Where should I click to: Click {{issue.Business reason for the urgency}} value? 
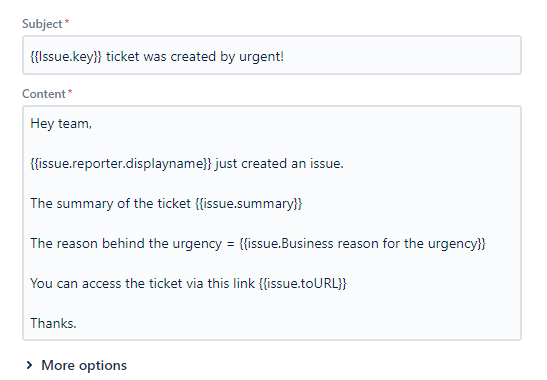pos(362,243)
